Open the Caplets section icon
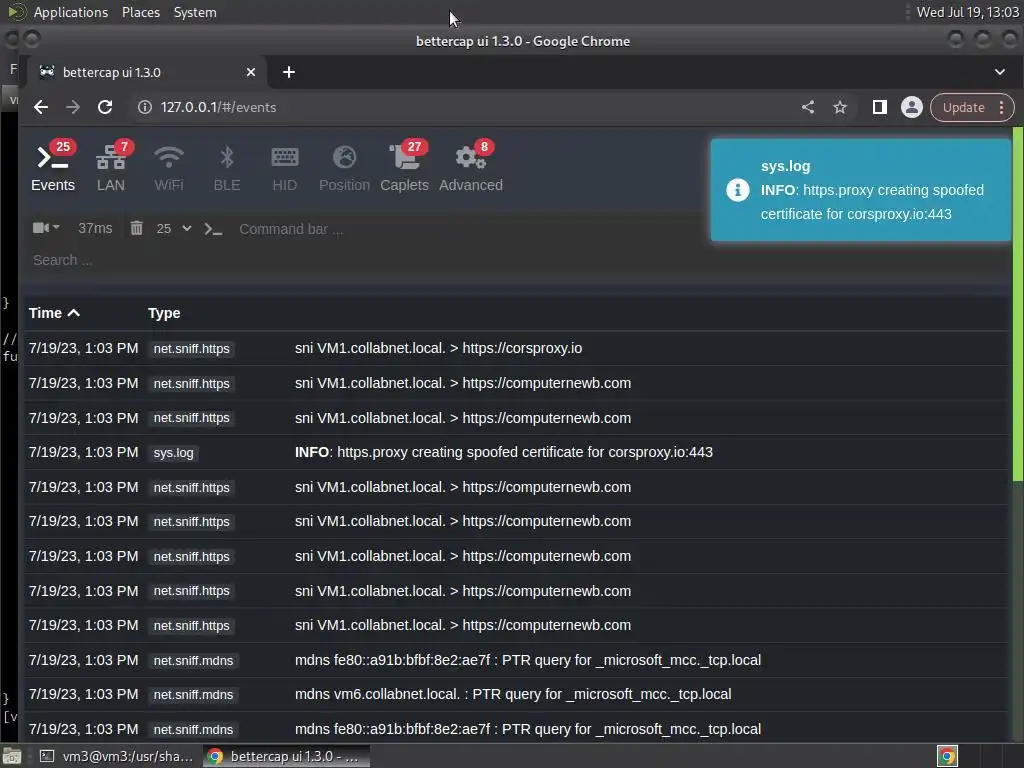 pyautogui.click(x=404, y=167)
